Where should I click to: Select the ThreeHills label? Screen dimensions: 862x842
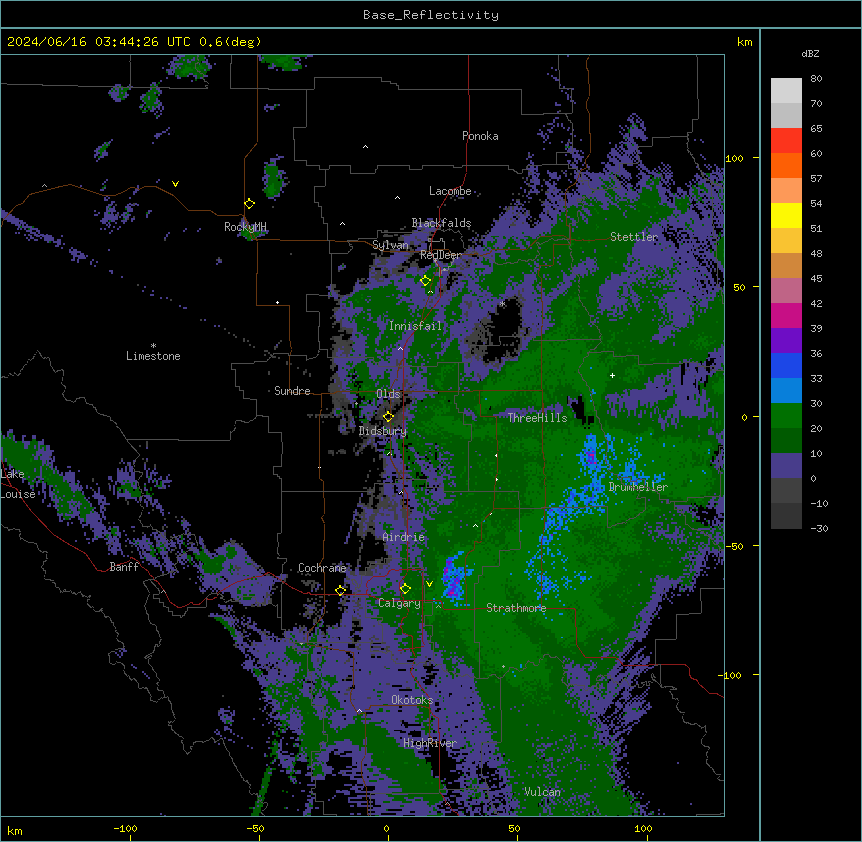tap(537, 418)
